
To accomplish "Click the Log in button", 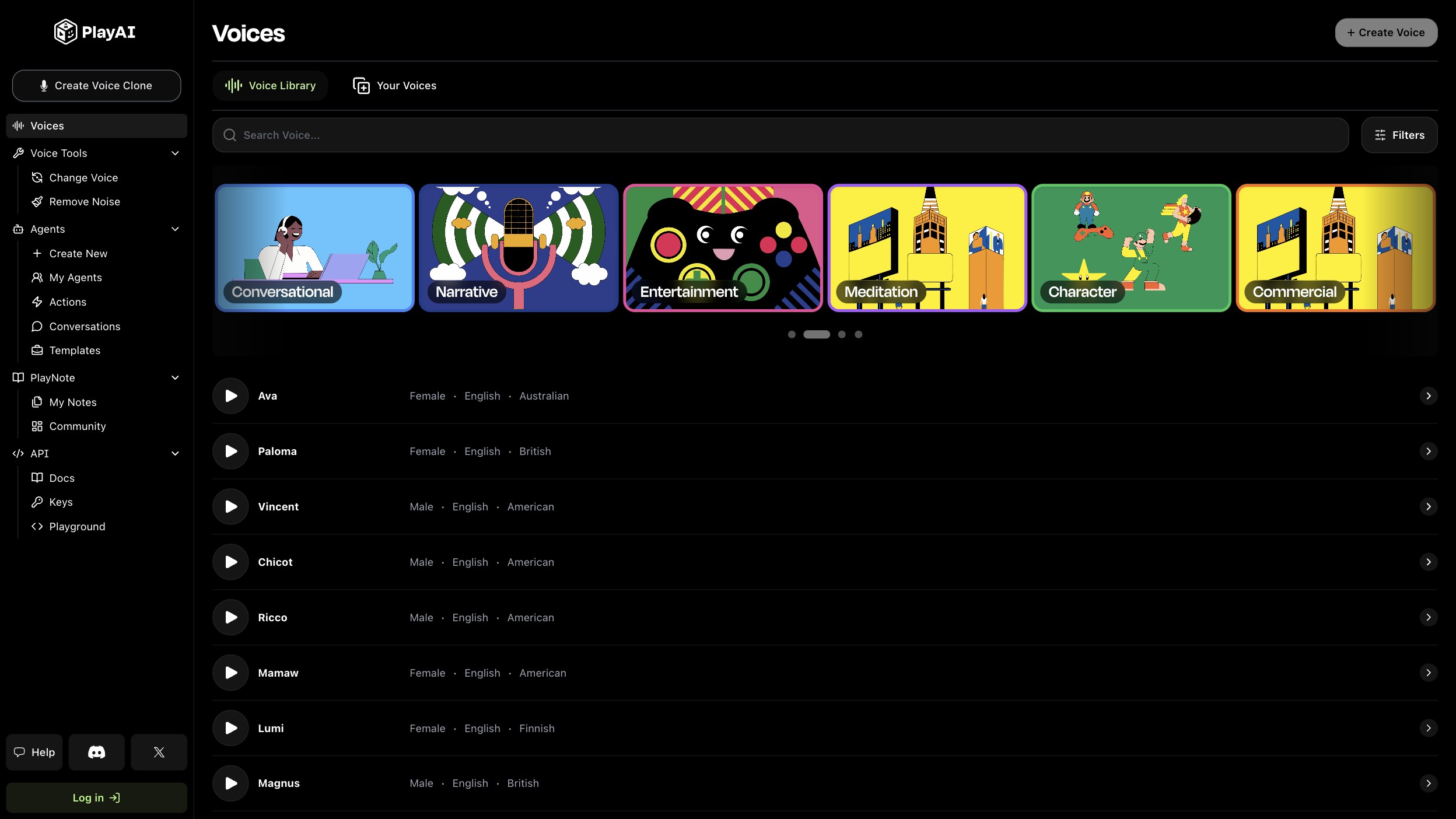I will click(x=96, y=797).
